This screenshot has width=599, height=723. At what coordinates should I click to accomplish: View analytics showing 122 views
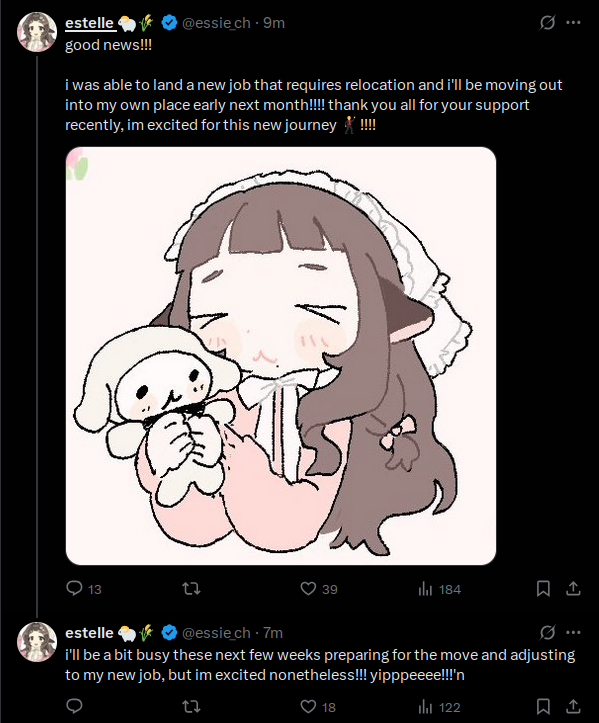(439, 707)
